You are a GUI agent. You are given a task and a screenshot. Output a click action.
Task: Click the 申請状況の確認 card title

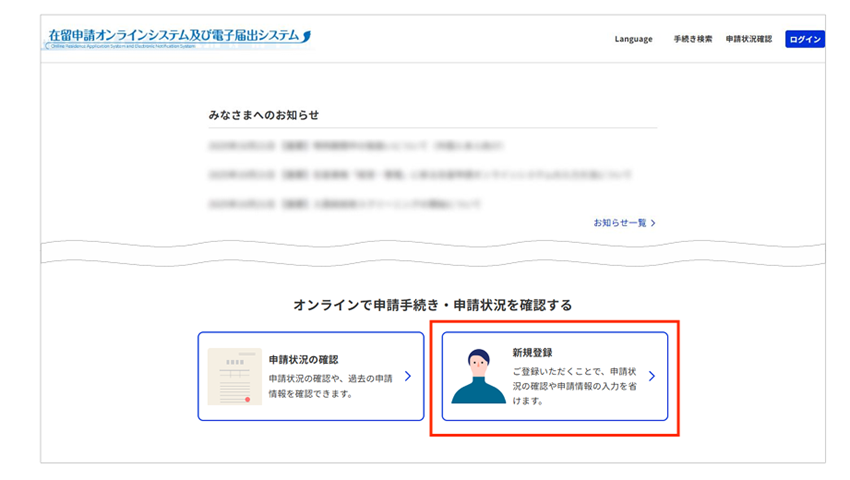click(303, 359)
